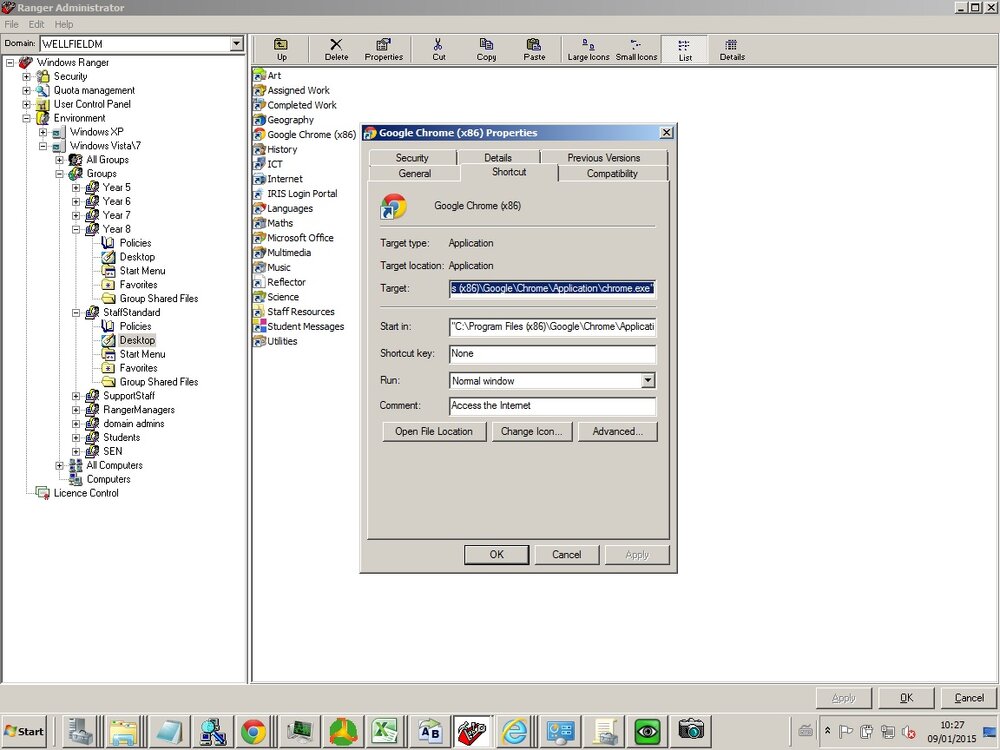Click the camera icon in taskbar
1000x750 pixels.
point(691,732)
